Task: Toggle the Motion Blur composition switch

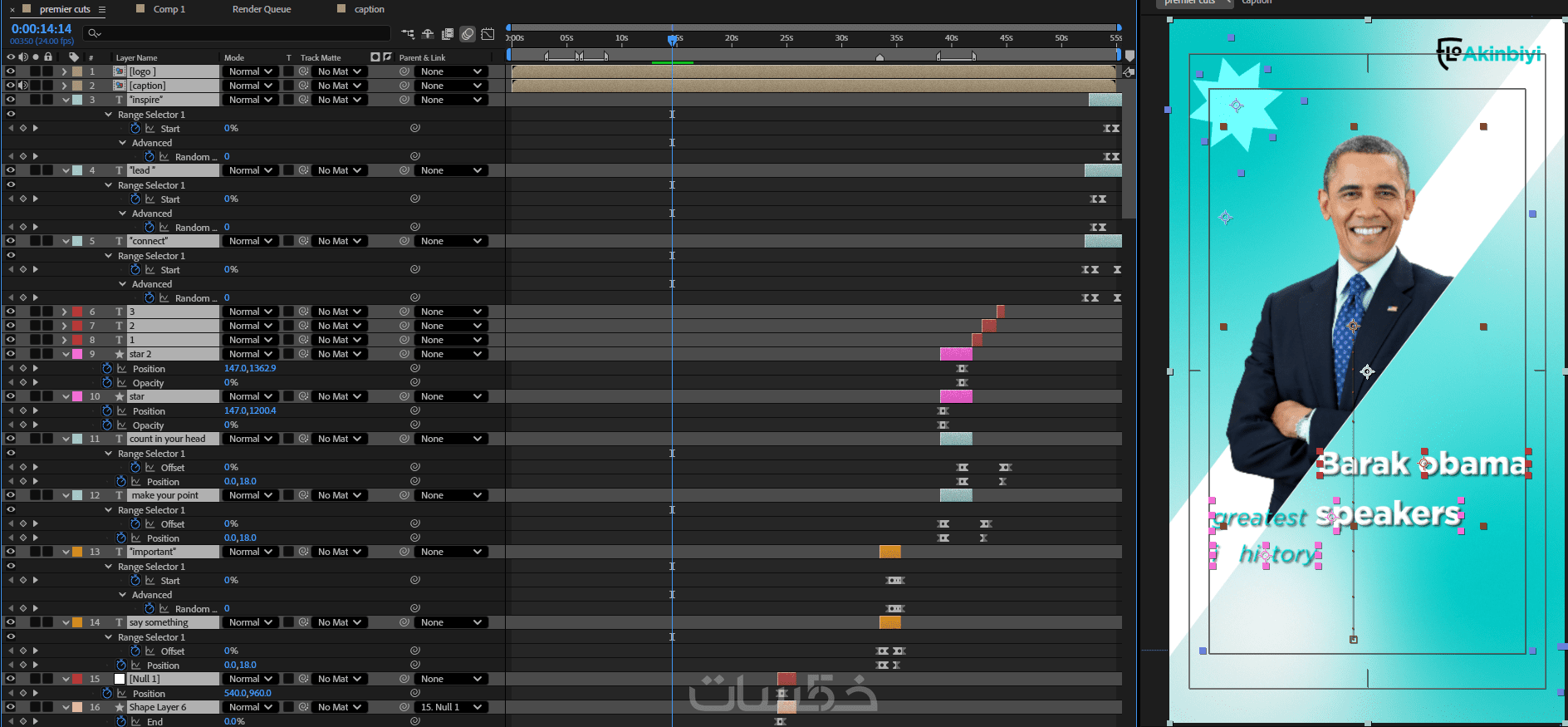Action: 468,34
